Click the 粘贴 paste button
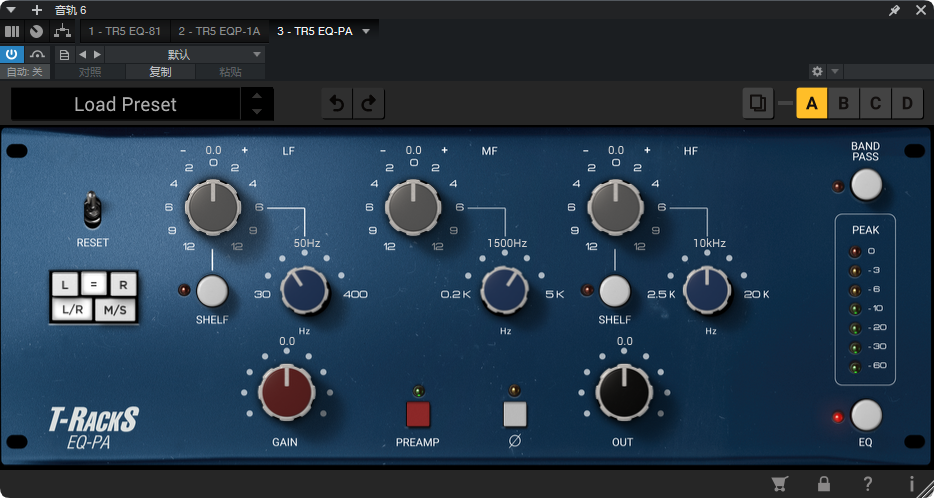 231,72
